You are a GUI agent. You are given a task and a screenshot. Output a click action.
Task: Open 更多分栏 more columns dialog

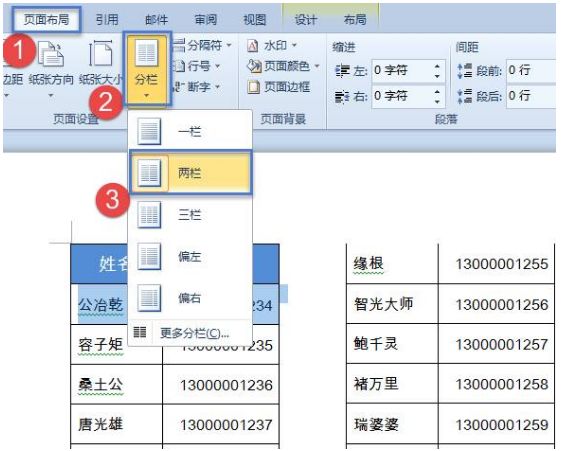coord(190,332)
